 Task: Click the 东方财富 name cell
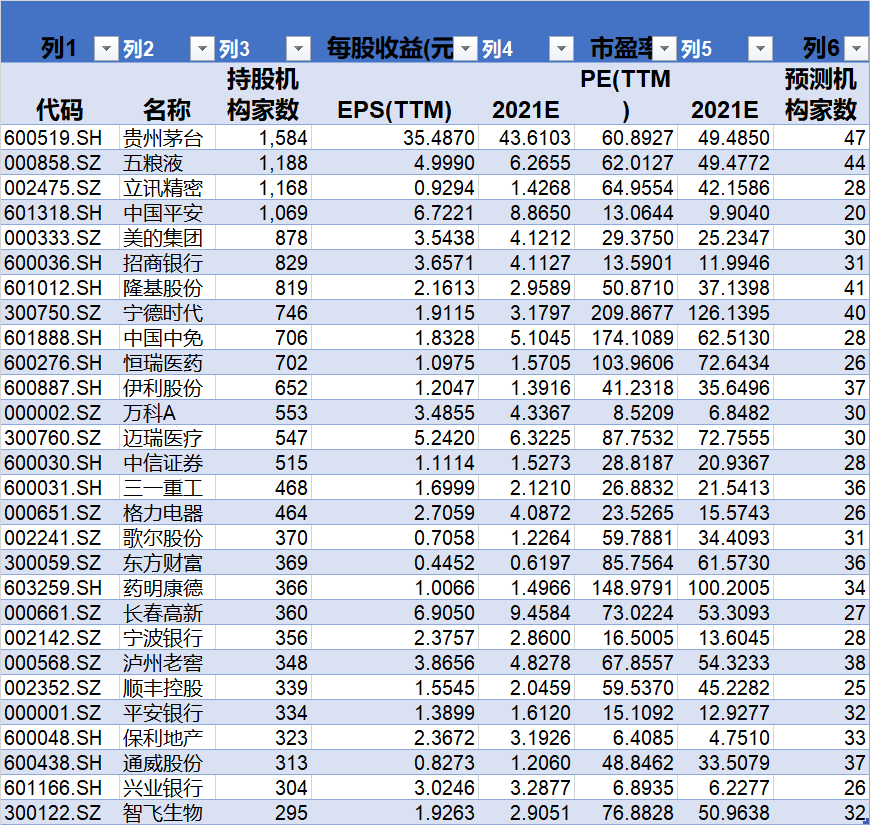(x=167, y=563)
